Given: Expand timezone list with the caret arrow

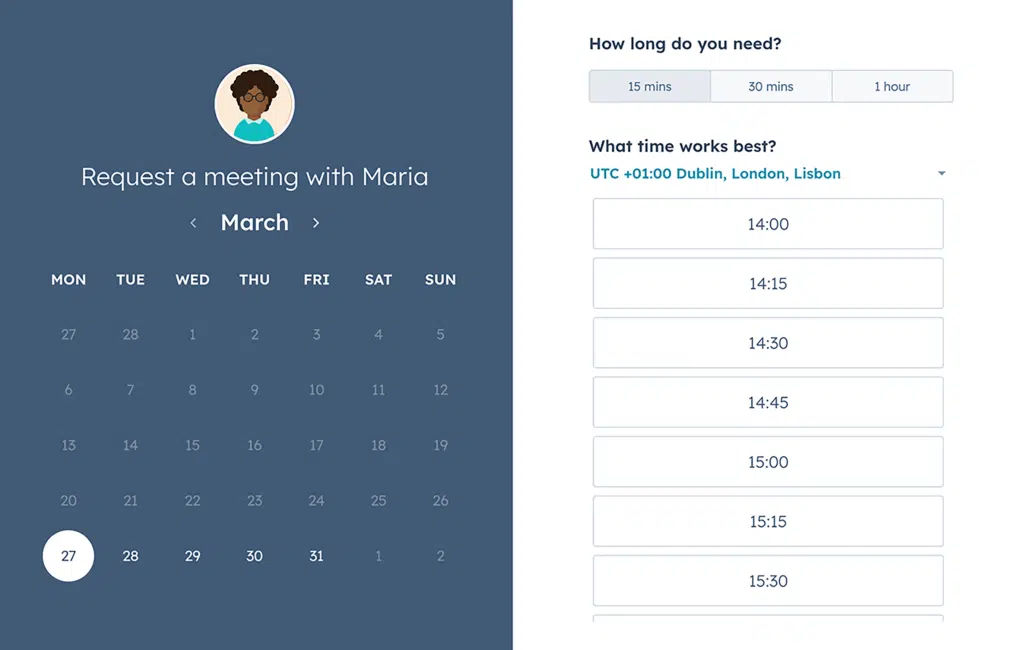Looking at the screenshot, I should [x=941, y=174].
